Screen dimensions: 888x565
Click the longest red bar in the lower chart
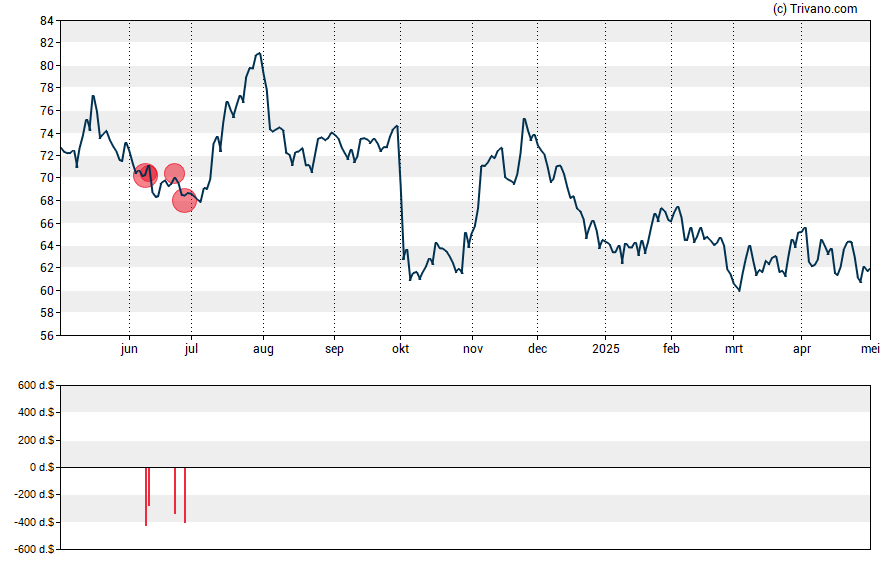tap(146, 496)
